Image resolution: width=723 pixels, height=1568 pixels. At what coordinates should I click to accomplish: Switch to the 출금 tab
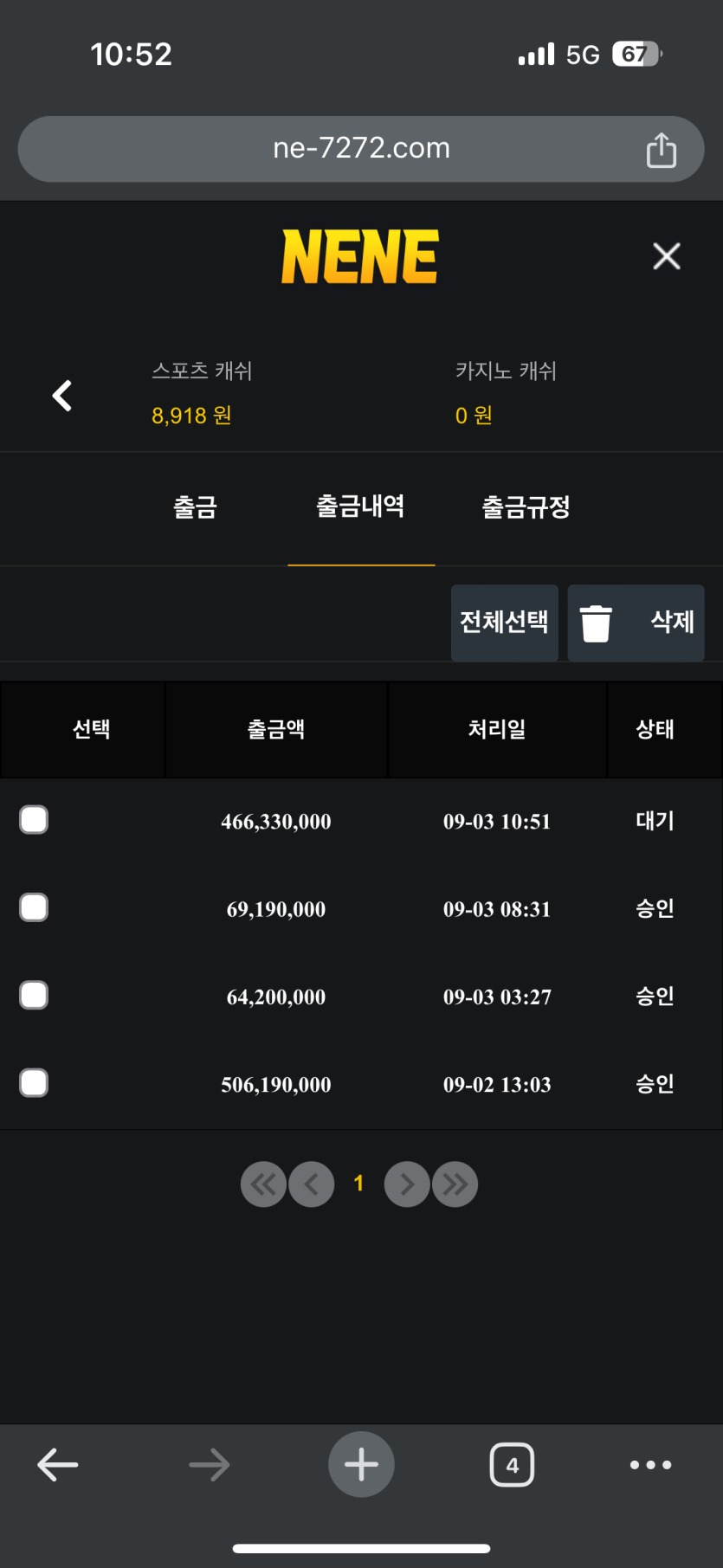click(196, 507)
